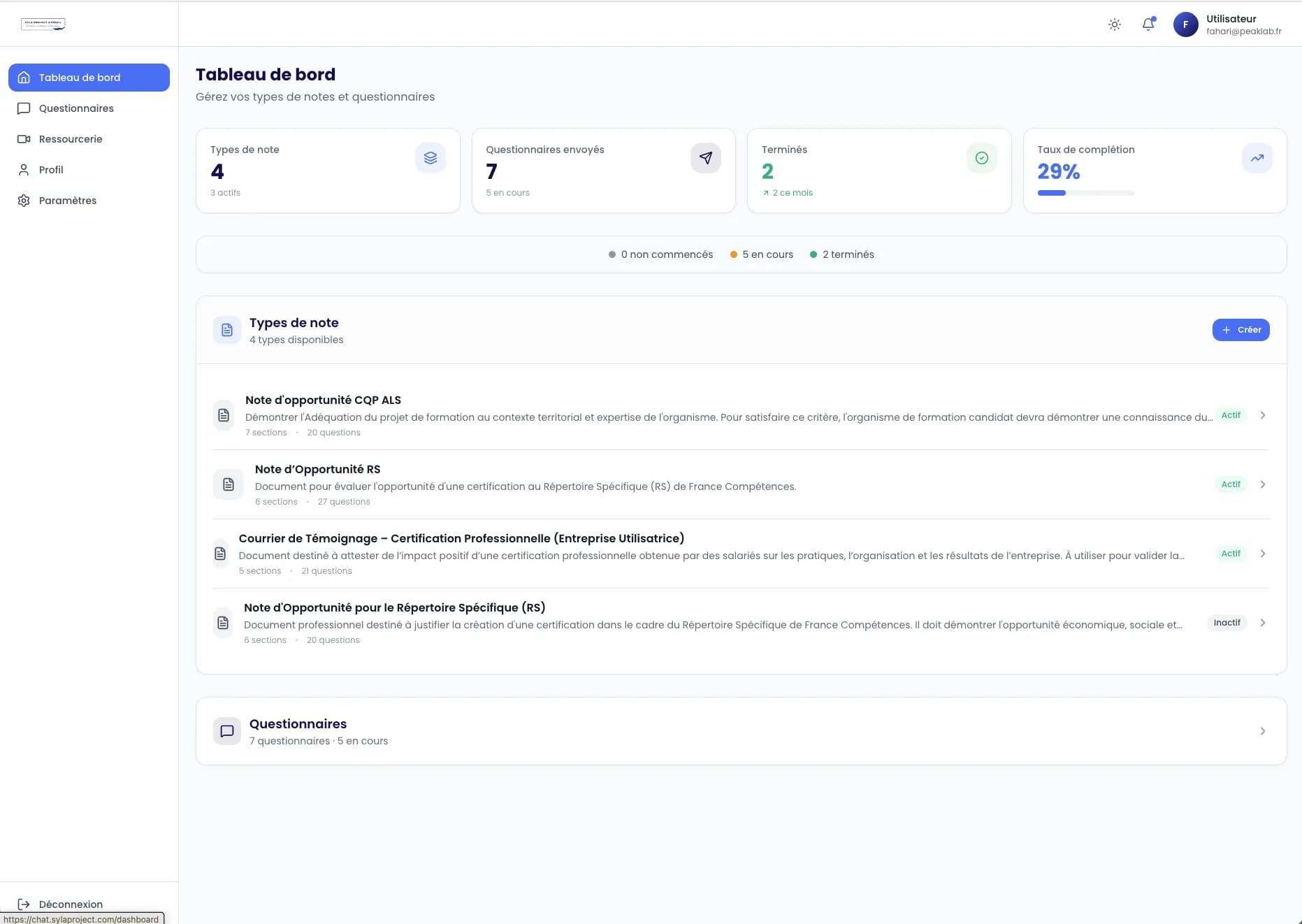Go to Ressourcerie in the sidebar
Viewport: 1302px width, 924px height.
[71, 139]
